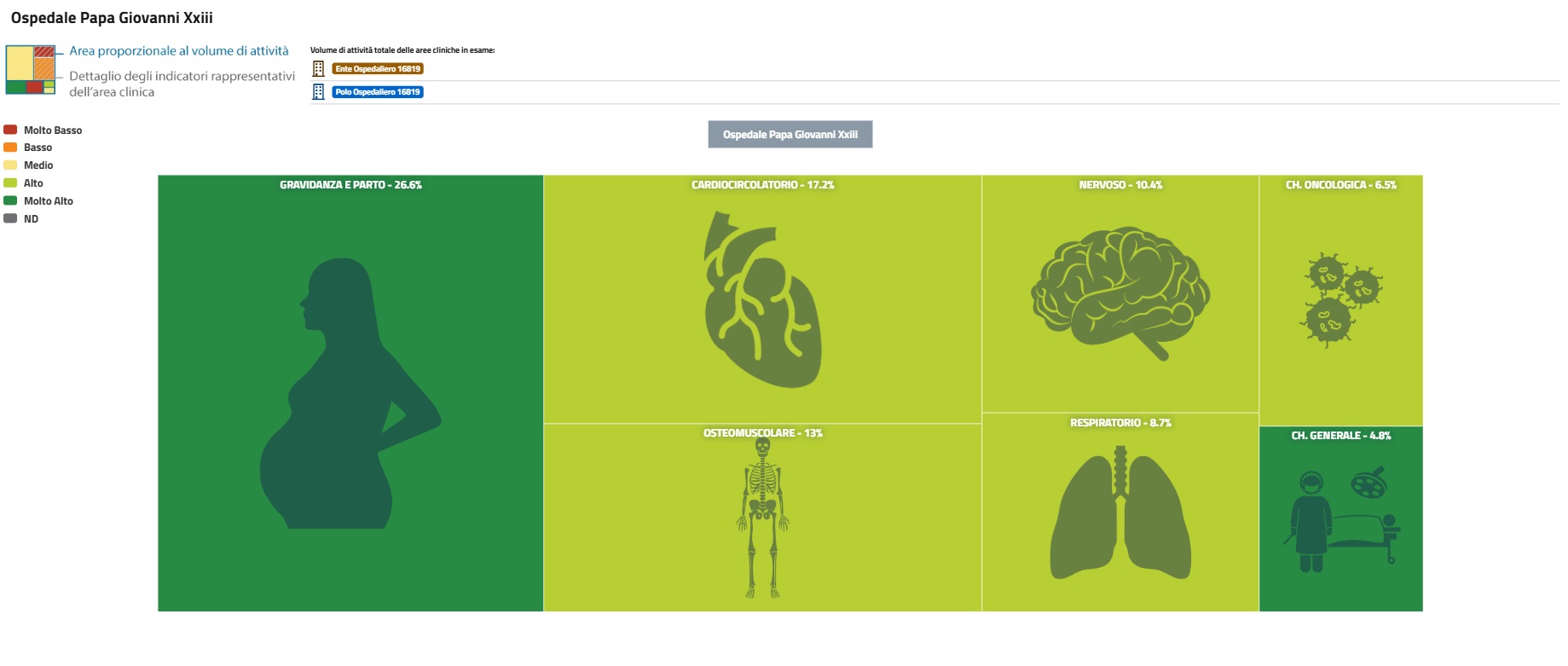Click the NERVOSO - 10.4% label
This screenshot has width=1568, height=666.
1120,185
